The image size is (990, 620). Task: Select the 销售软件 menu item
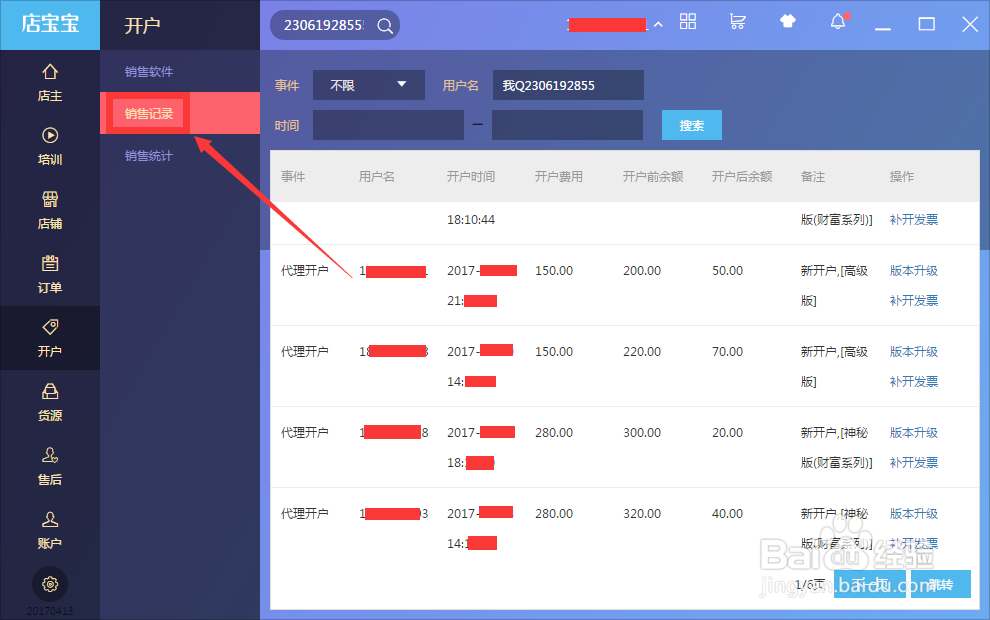(149, 71)
